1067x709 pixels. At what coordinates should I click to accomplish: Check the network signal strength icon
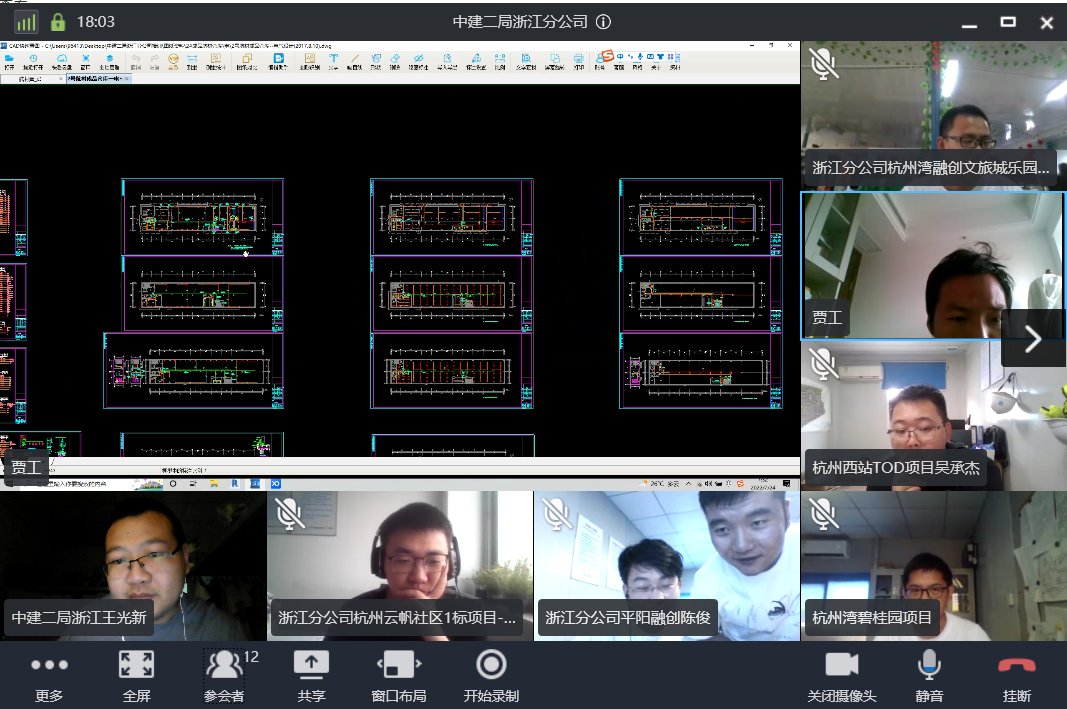coord(26,22)
